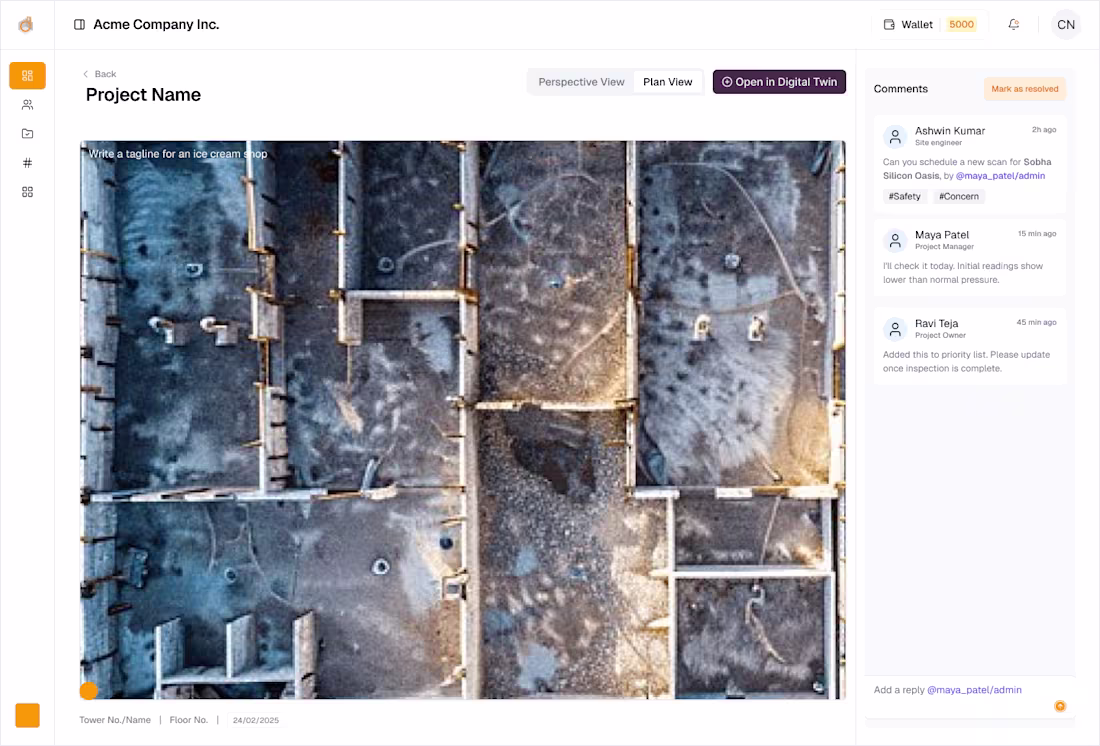Viewport: 1100px width, 746px height.
Task: Click the 'Project Owner' role label
Action: [x=940, y=335]
